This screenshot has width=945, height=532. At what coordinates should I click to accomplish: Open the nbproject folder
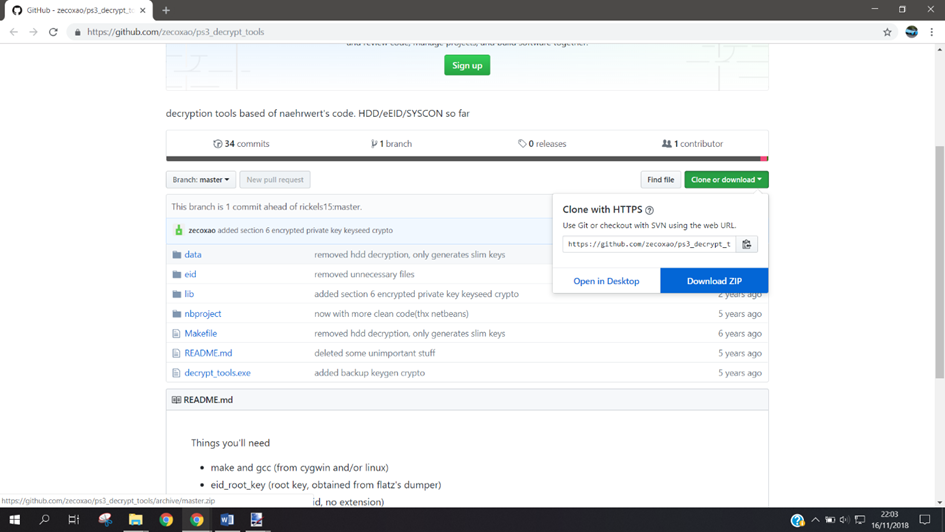(202, 313)
